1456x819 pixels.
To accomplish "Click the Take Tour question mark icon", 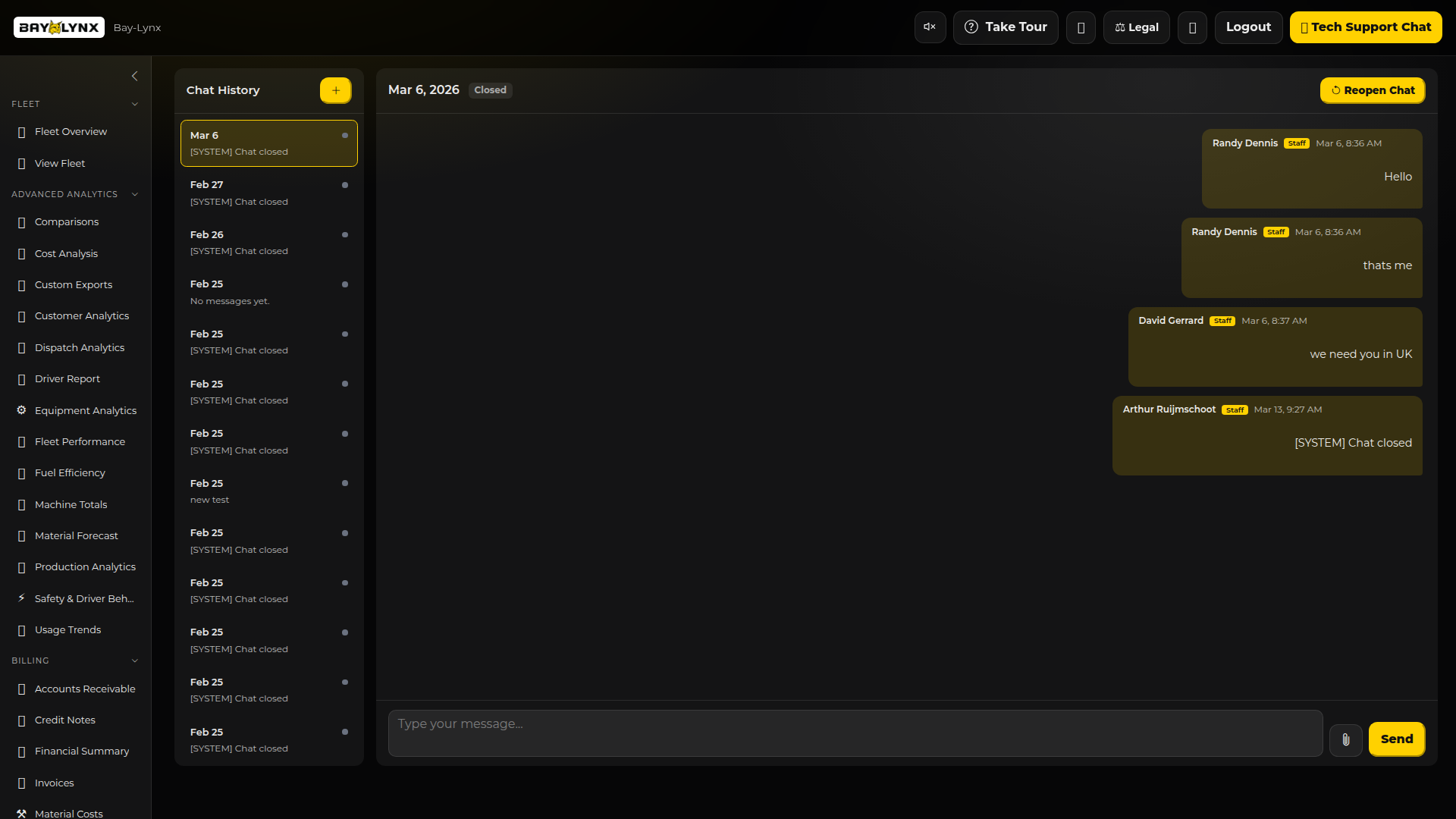I will pos(971,27).
